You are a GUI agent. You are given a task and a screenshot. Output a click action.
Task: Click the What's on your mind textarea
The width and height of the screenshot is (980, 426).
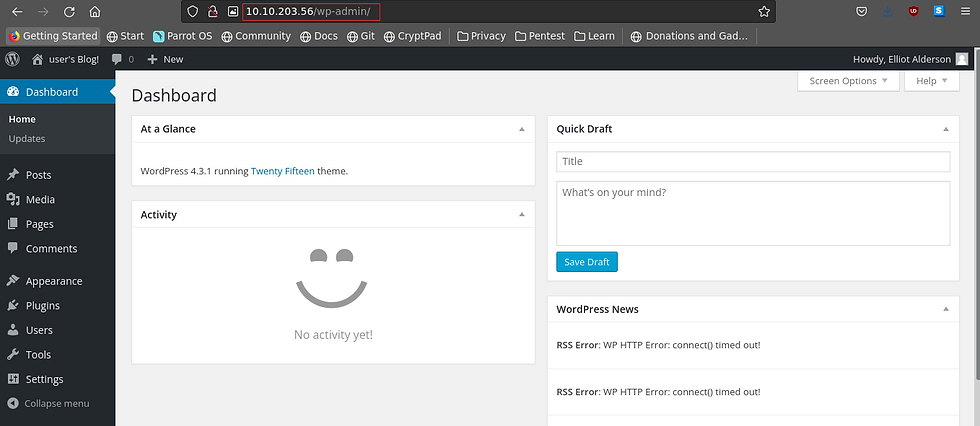point(753,213)
